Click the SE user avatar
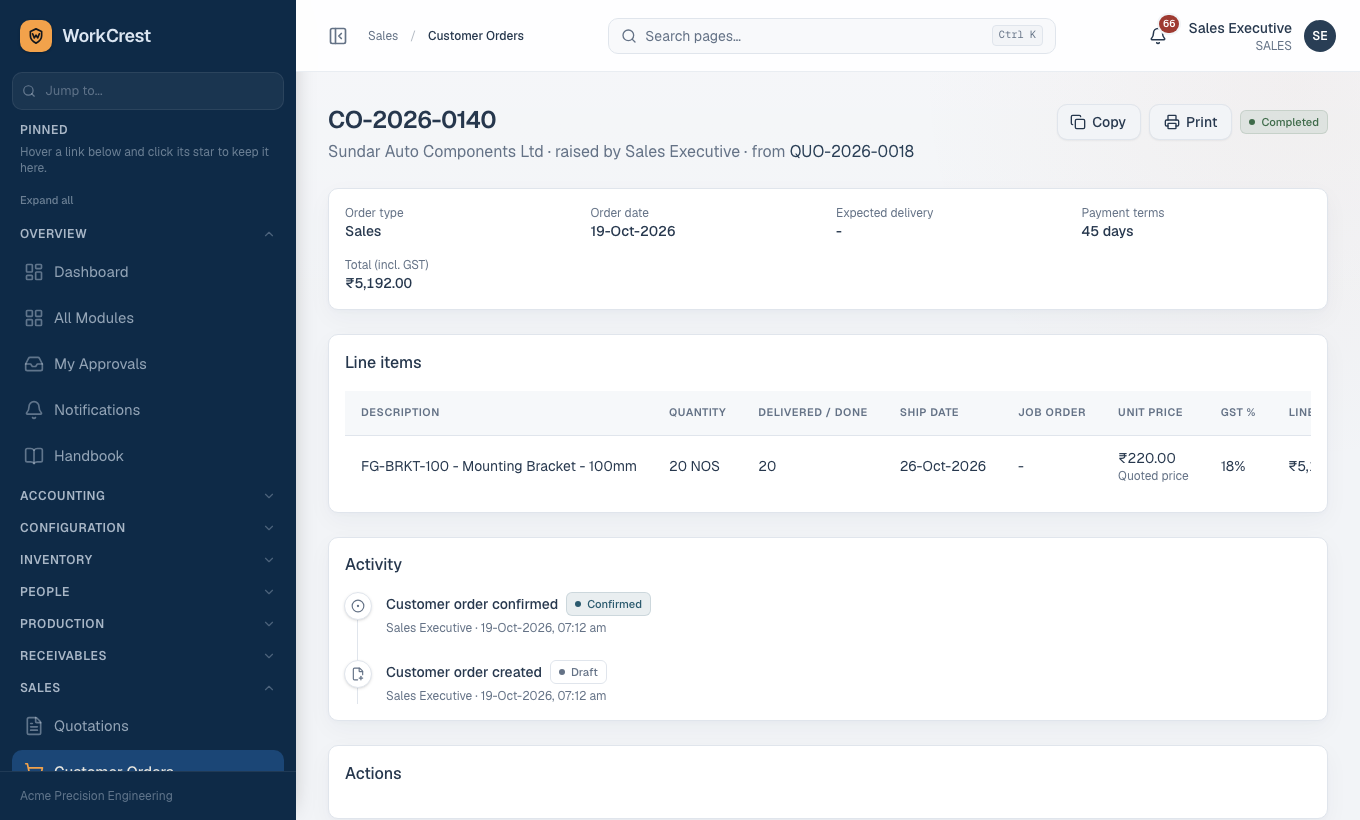Image resolution: width=1360 pixels, height=820 pixels. coord(1320,36)
